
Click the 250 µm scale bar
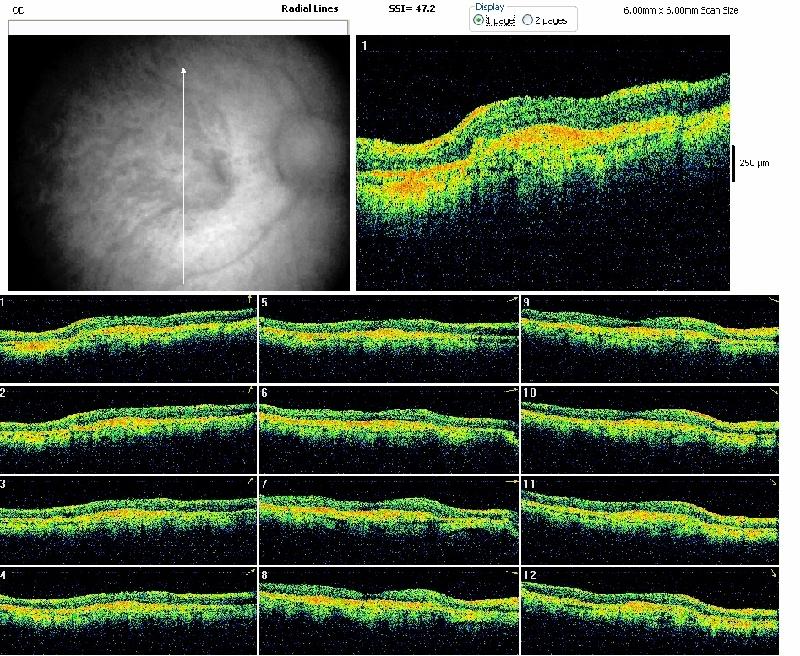735,162
